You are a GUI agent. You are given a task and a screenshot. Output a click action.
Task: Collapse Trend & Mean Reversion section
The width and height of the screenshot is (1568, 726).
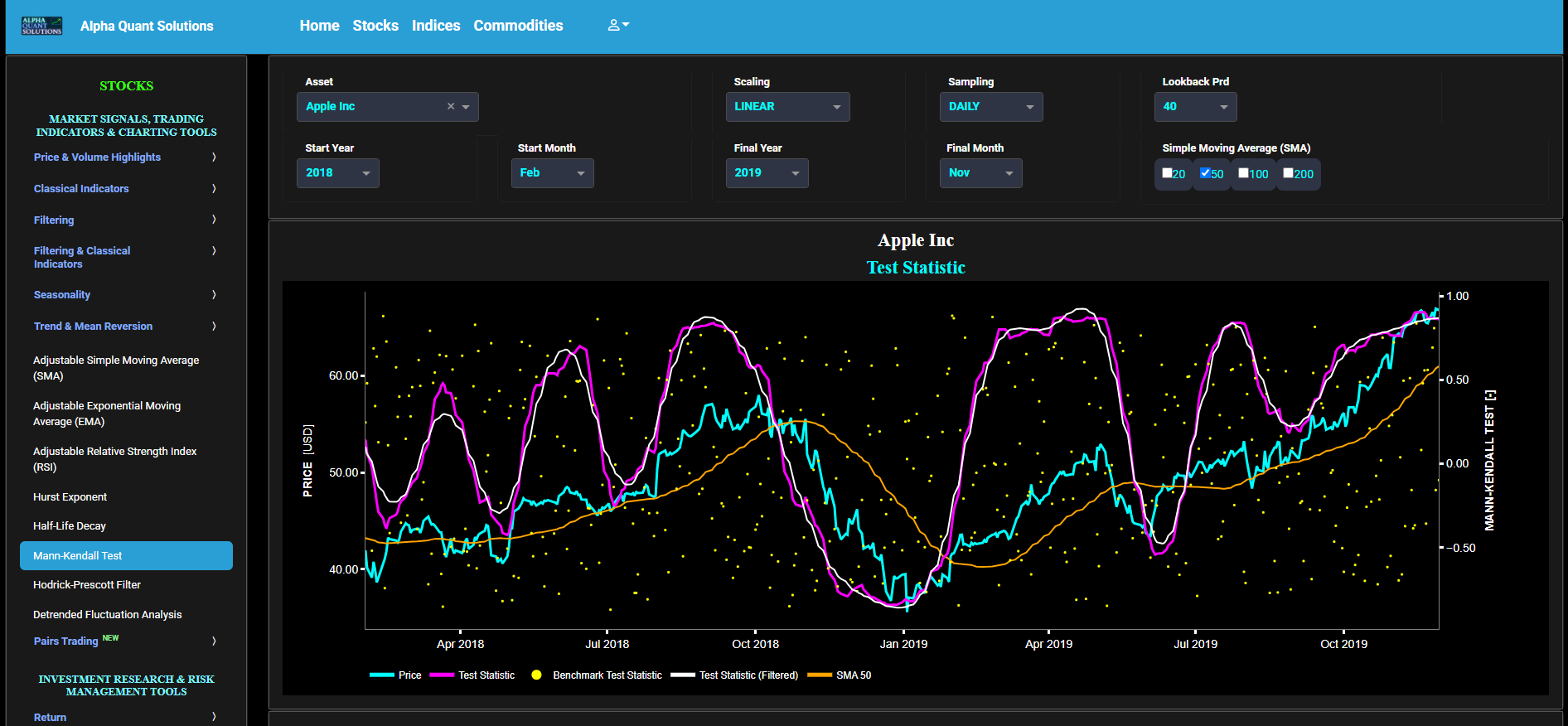pyautogui.click(x=125, y=327)
